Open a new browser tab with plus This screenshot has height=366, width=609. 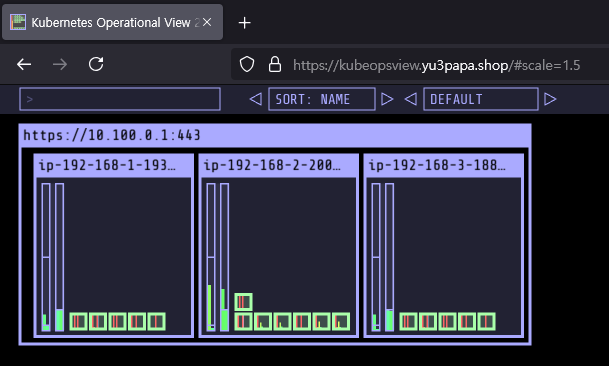(244, 23)
